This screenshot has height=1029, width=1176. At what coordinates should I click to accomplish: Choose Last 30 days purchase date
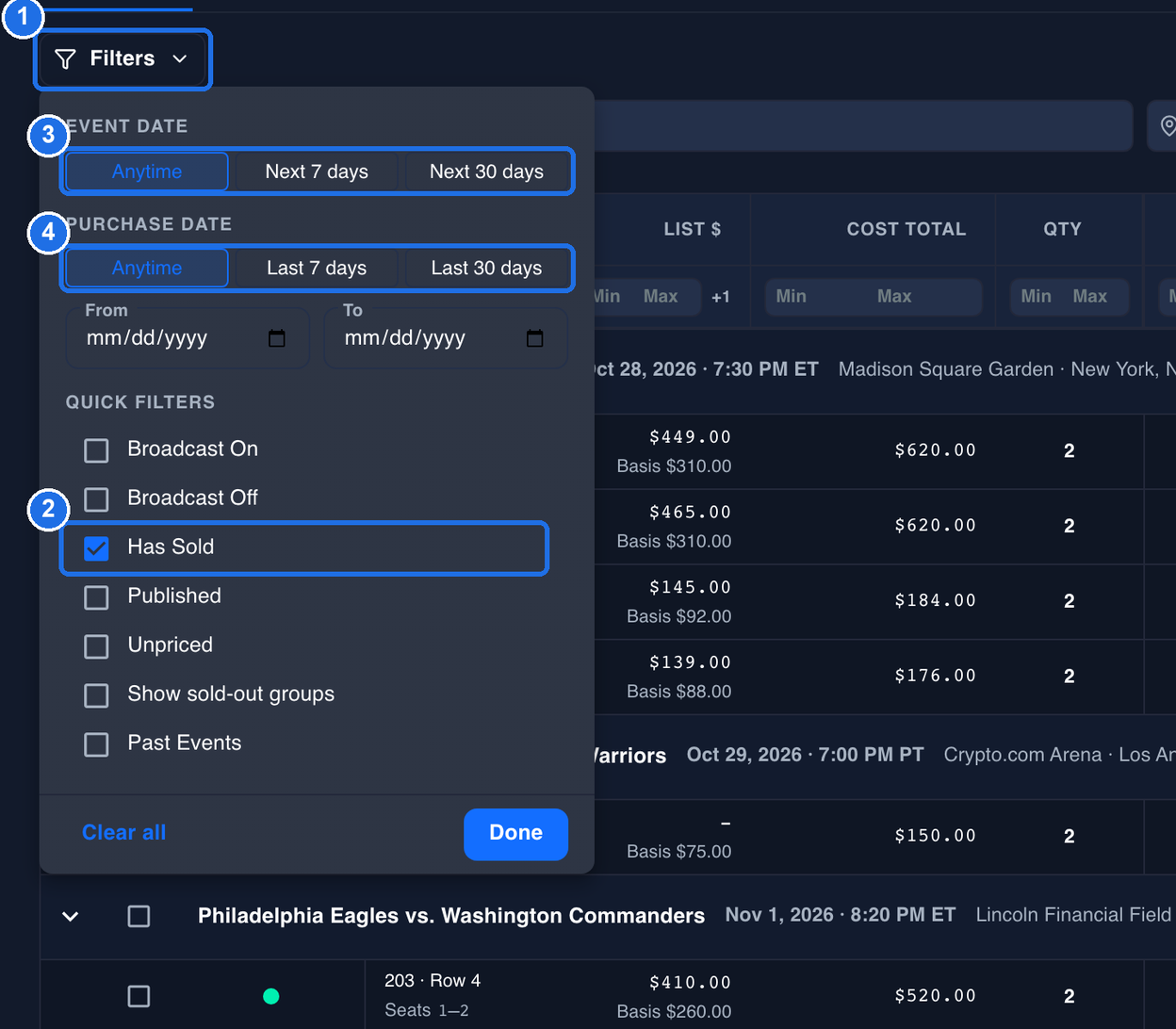(x=486, y=268)
